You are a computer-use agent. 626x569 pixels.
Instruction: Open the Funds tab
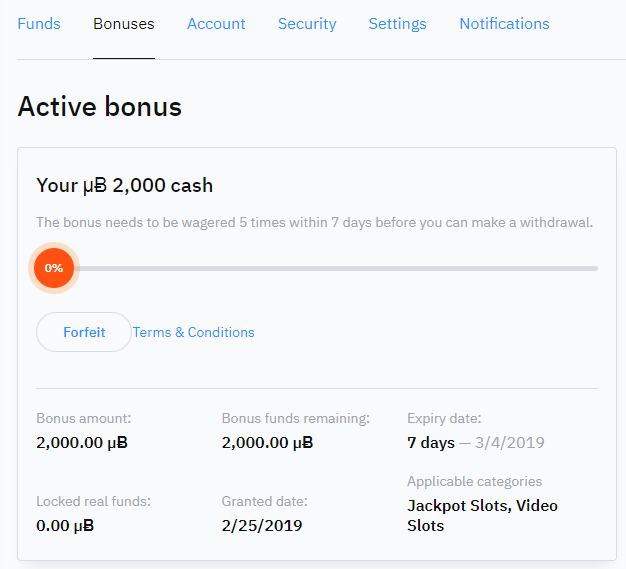tap(39, 23)
